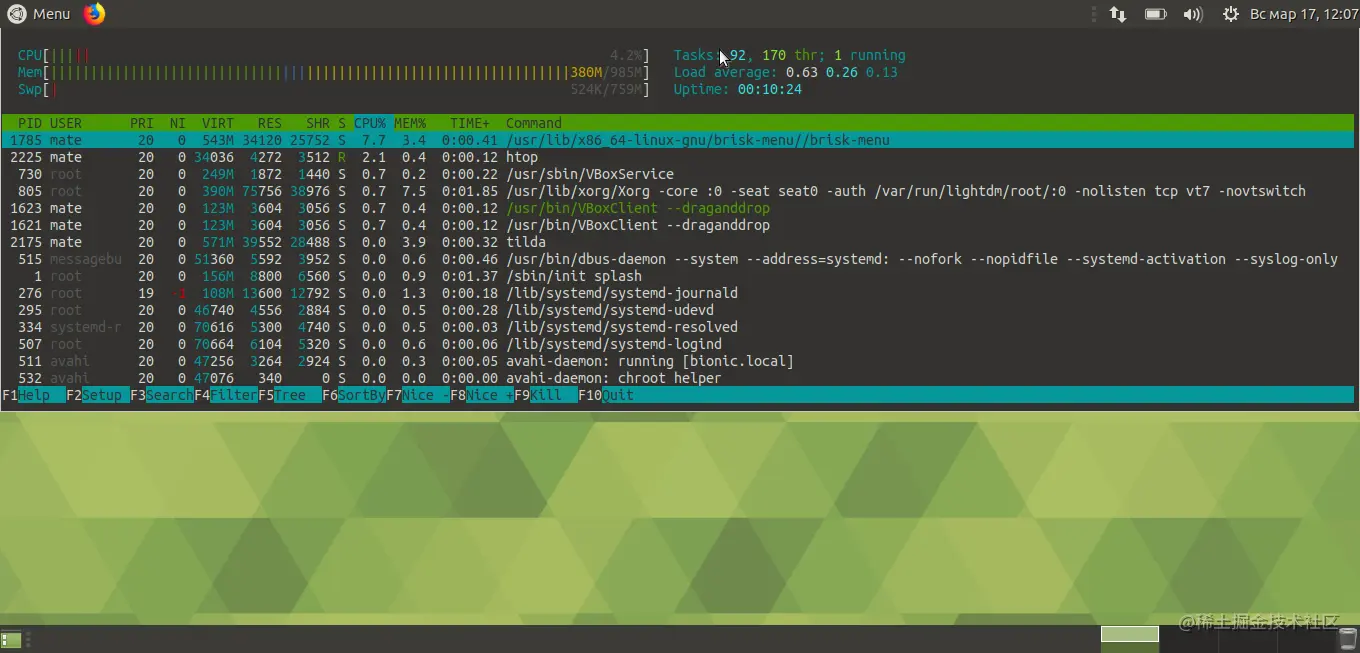Select the dbus-daemon process row

point(678,259)
